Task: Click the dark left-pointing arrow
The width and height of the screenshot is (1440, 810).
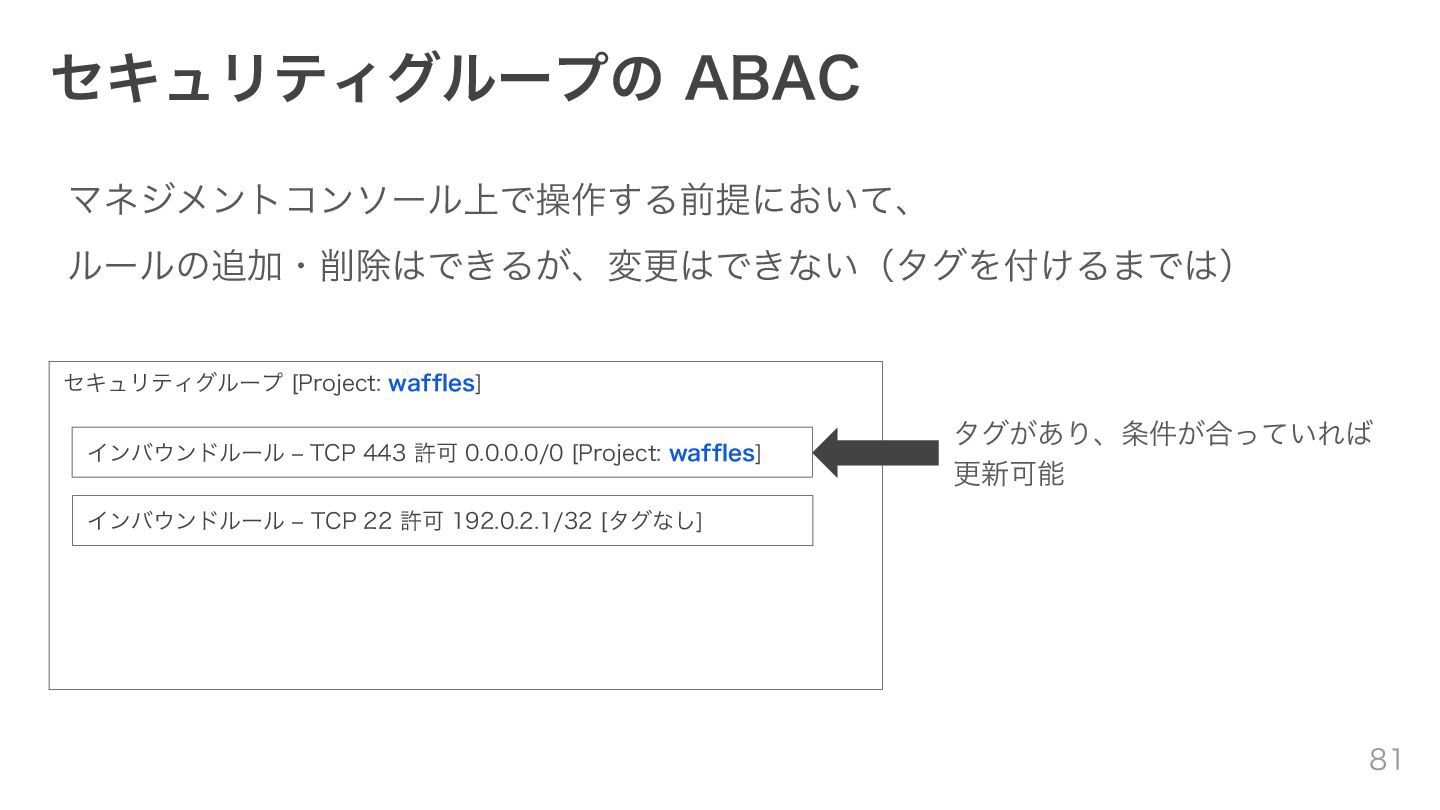Action: [876, 453]
